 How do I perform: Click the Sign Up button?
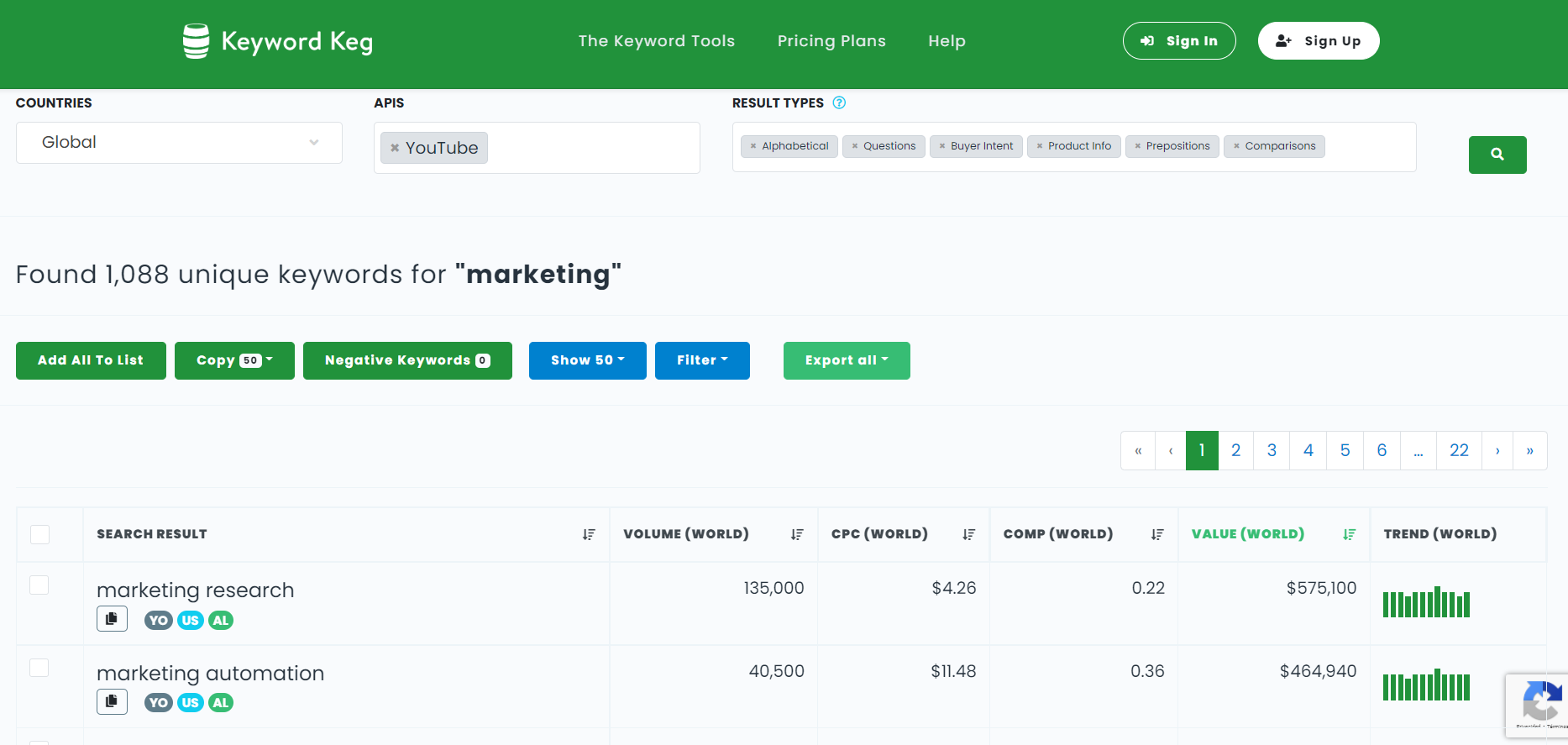1319,41
